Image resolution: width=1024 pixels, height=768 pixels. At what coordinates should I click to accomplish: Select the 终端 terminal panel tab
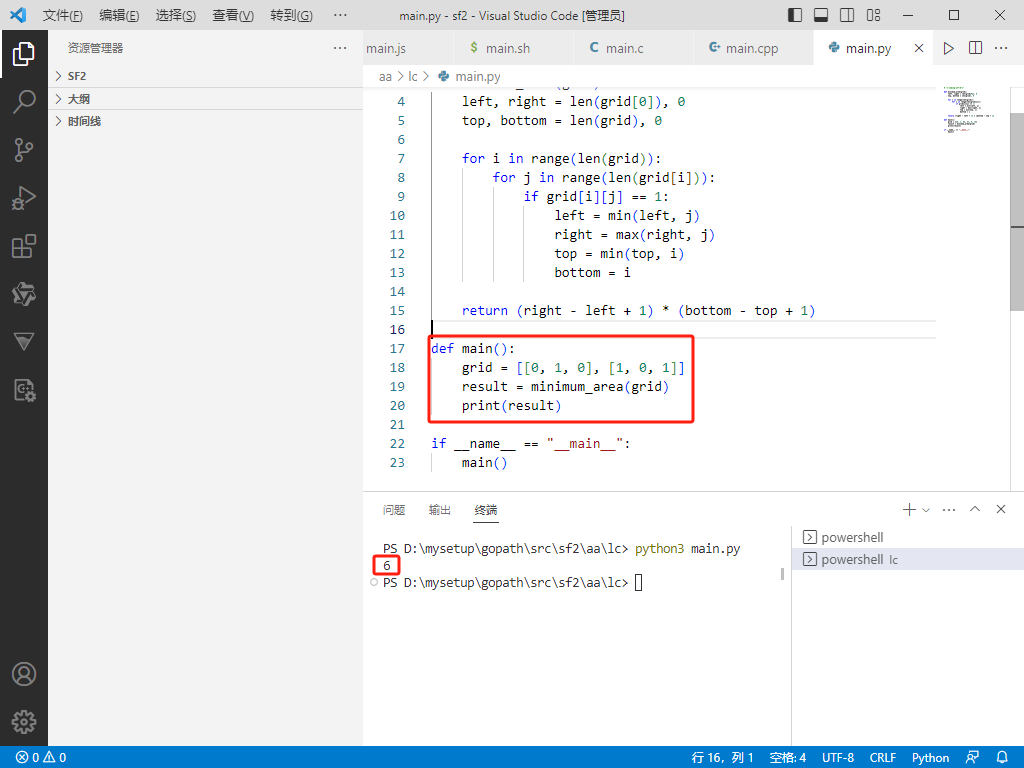tap(486, 510)
